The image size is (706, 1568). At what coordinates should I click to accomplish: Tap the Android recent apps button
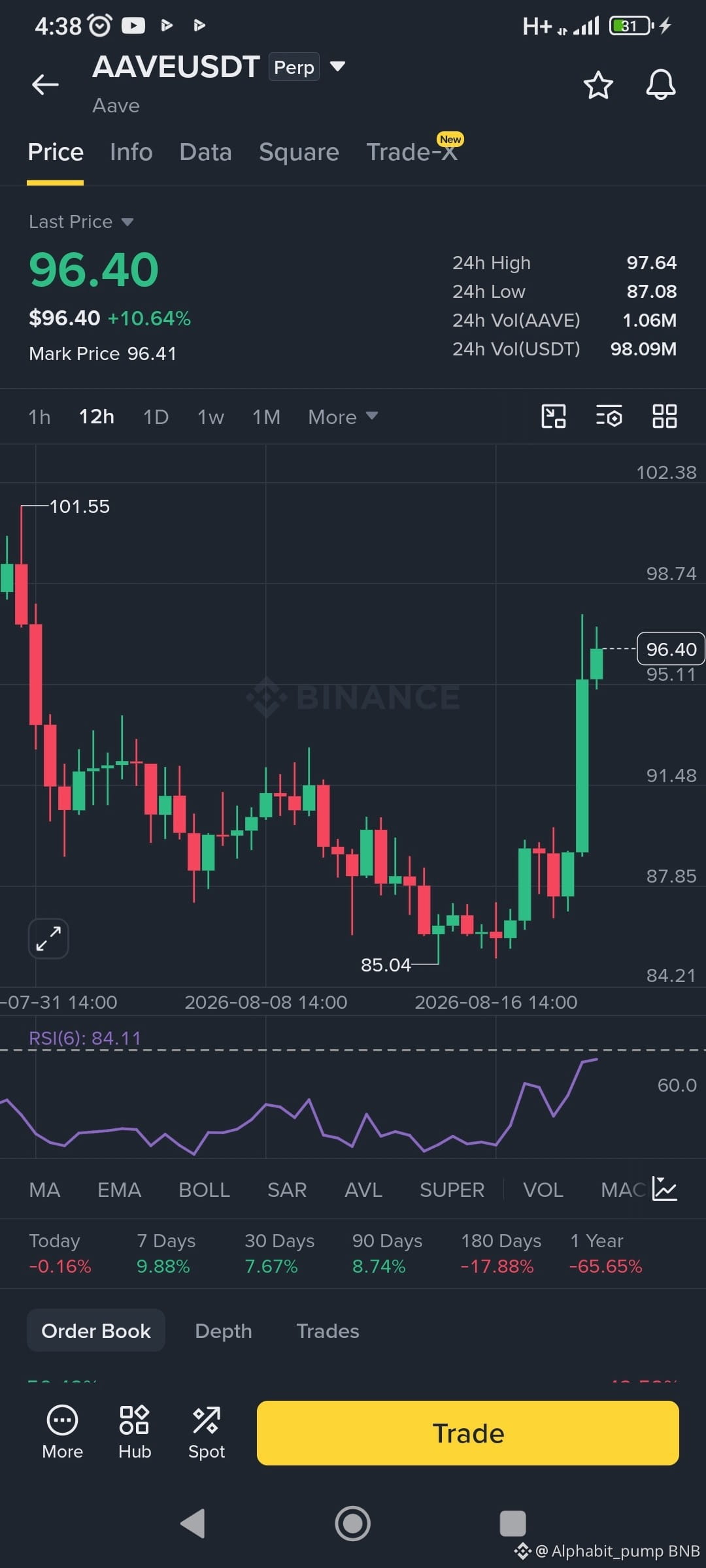pos(513,1523)
